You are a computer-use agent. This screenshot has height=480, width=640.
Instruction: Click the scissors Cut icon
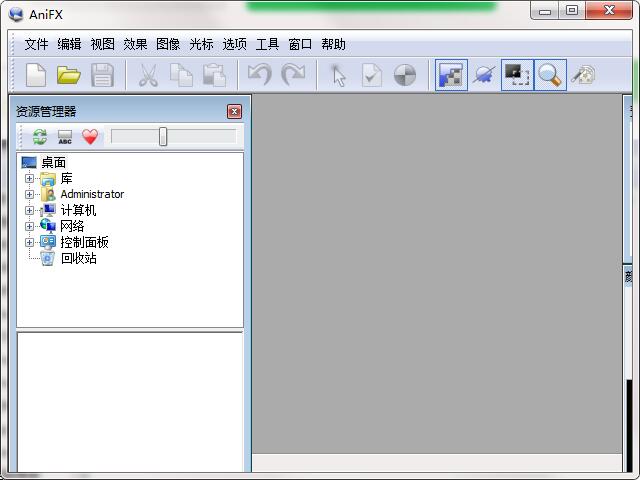tap(148, 75)
